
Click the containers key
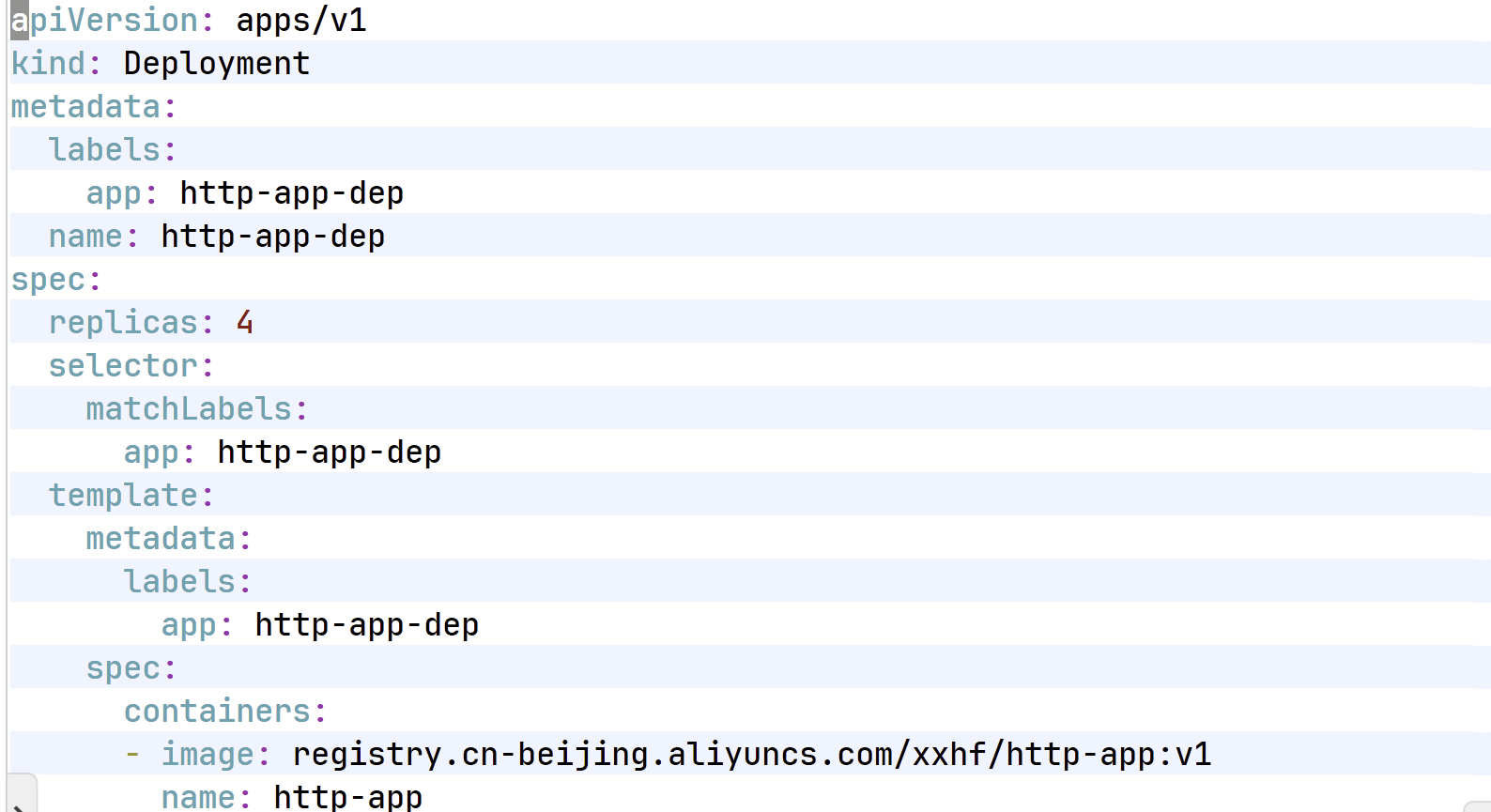point(217,712)
